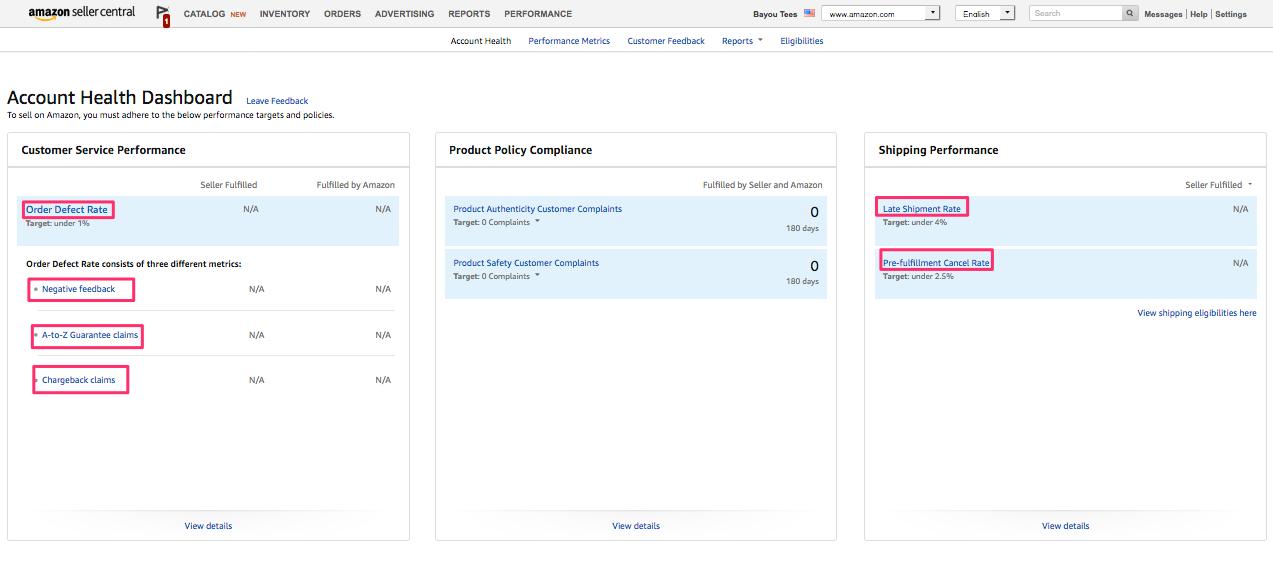The width and height of the screenshot is (1273, 573).
Task: Expand the Reports submenu arrow
Action: click(760, 41)
